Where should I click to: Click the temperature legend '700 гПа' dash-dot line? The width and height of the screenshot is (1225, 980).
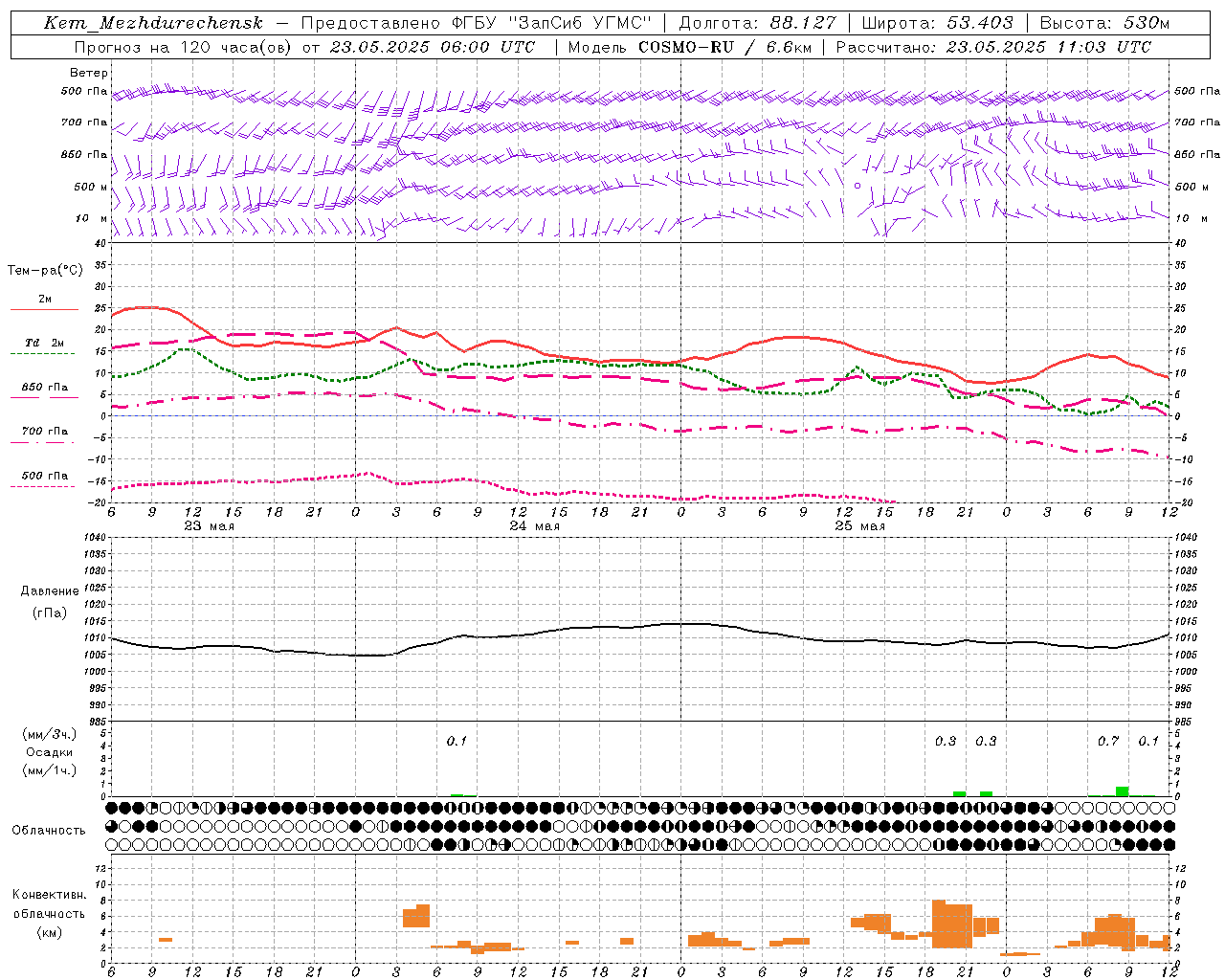(44, 442)
